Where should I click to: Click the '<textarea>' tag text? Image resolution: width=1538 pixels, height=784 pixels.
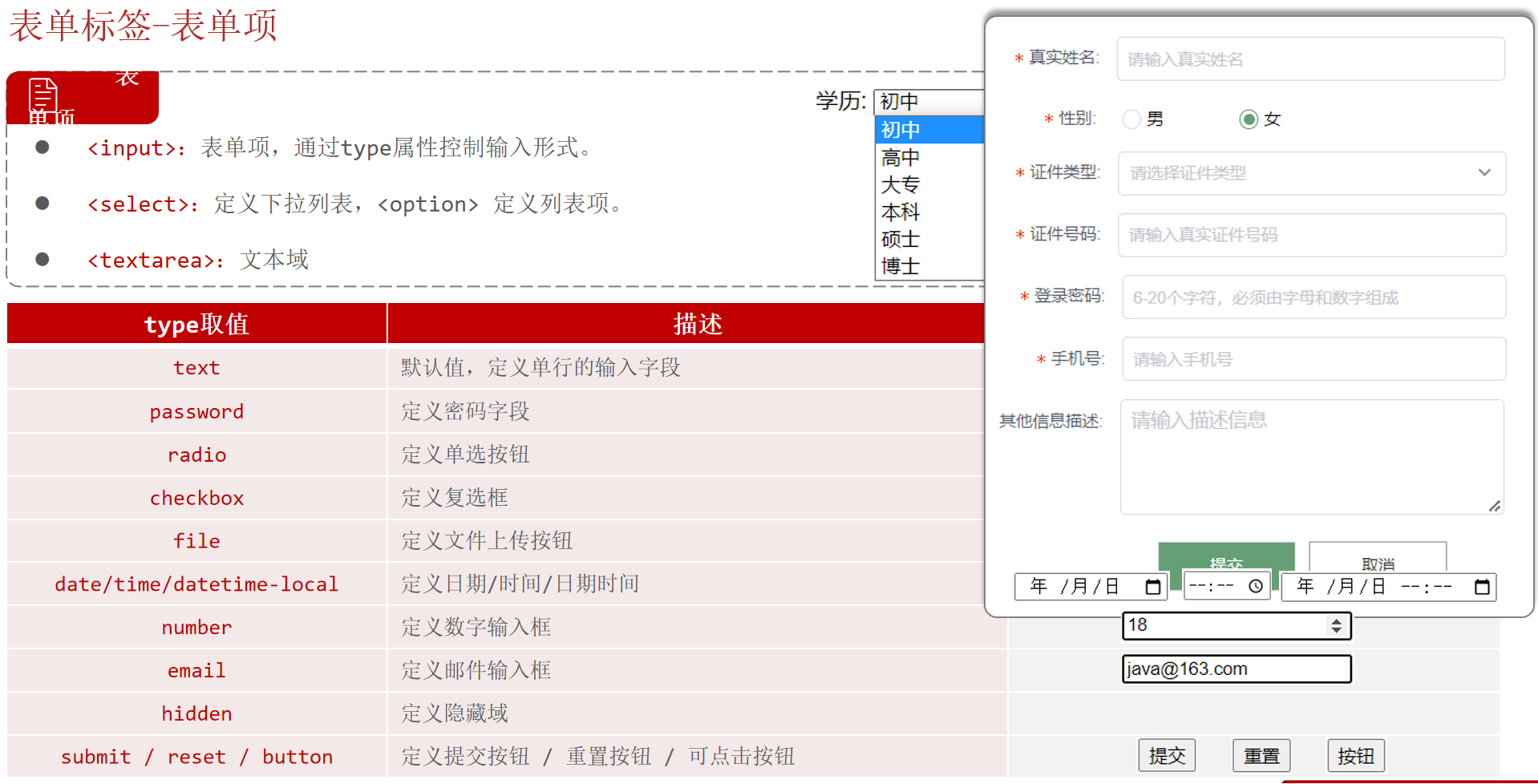pyautogui.click(x=150, y=261)
